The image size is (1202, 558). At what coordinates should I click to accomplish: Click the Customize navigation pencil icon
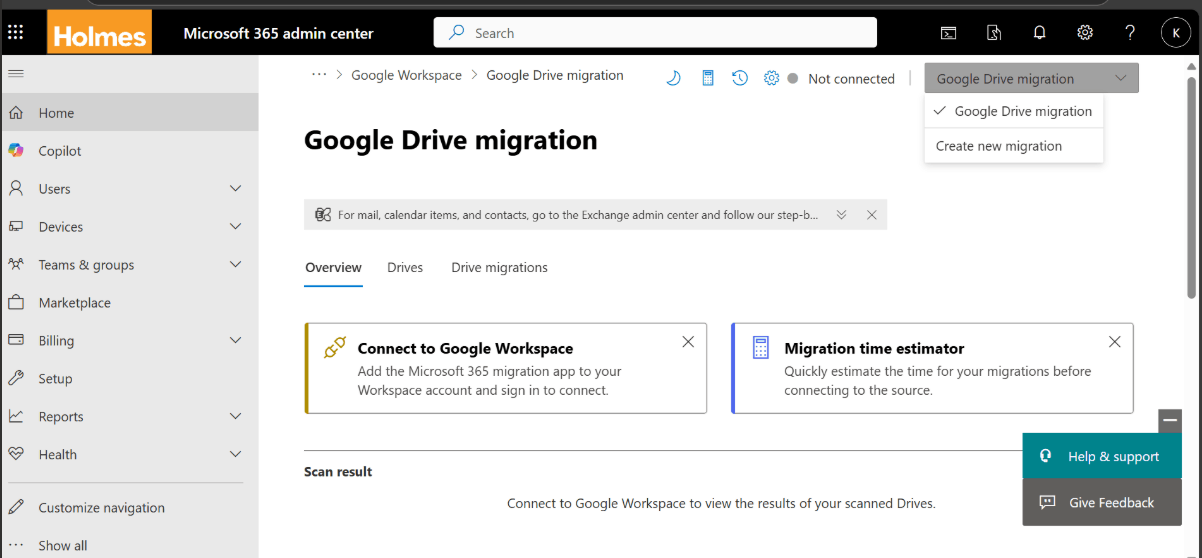[x=16, y=507]
